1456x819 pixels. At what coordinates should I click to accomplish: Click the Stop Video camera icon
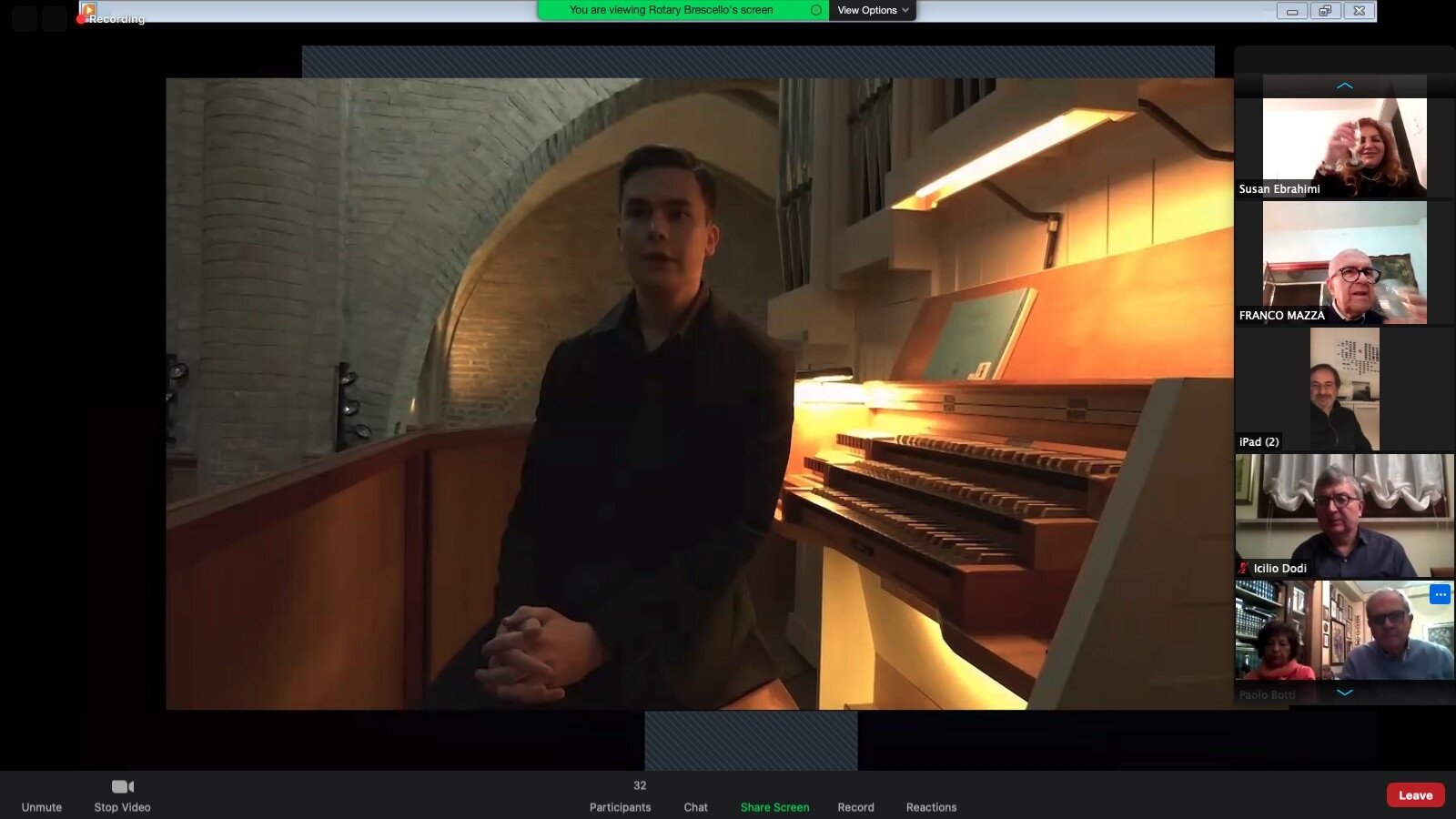tap(123, 786)
